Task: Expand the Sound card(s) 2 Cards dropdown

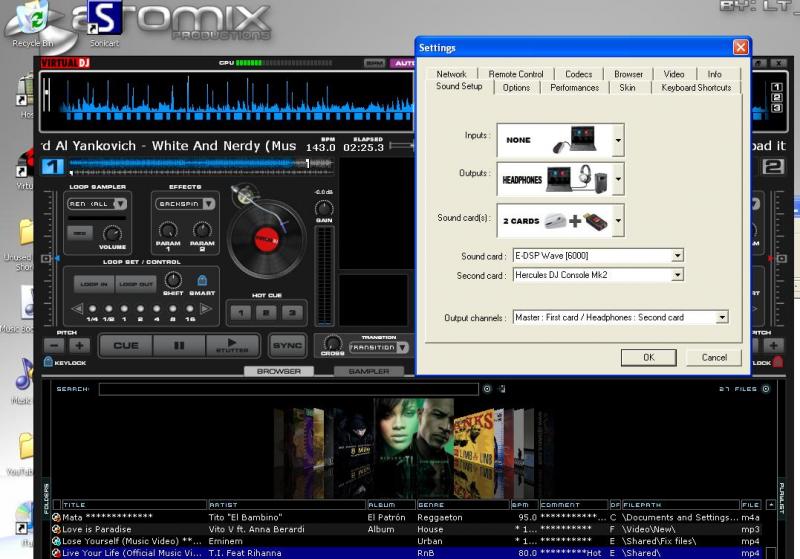Action: (x=617, y=220)
